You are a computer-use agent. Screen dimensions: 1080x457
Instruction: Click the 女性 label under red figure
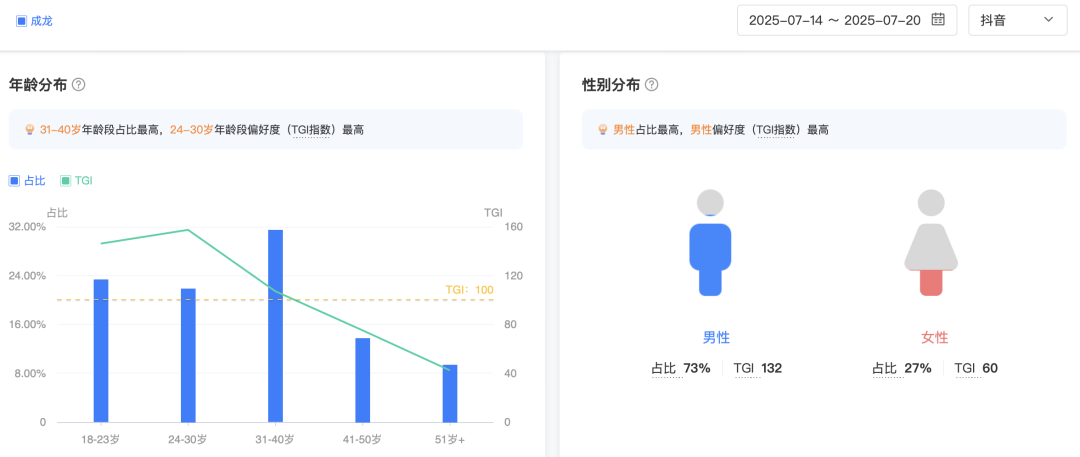[935, 338]
